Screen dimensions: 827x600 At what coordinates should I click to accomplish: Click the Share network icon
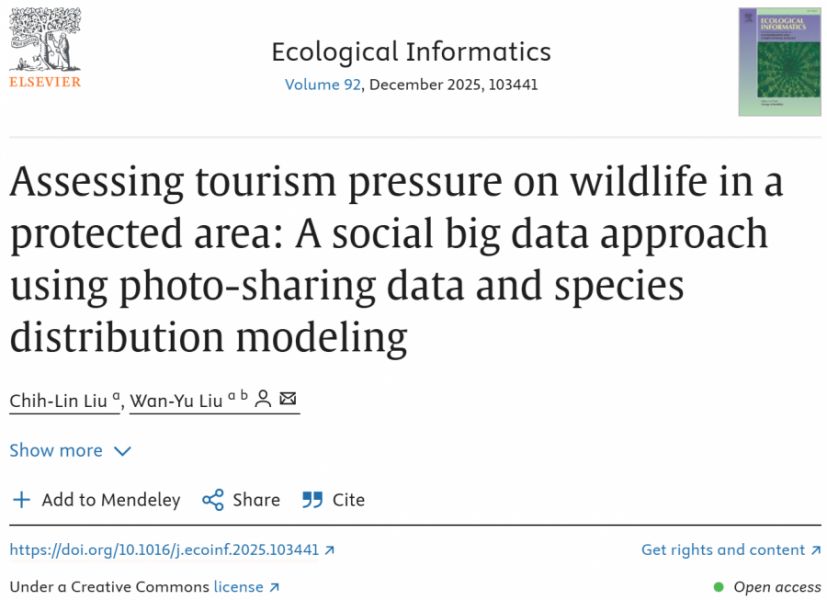coord(213,500)
